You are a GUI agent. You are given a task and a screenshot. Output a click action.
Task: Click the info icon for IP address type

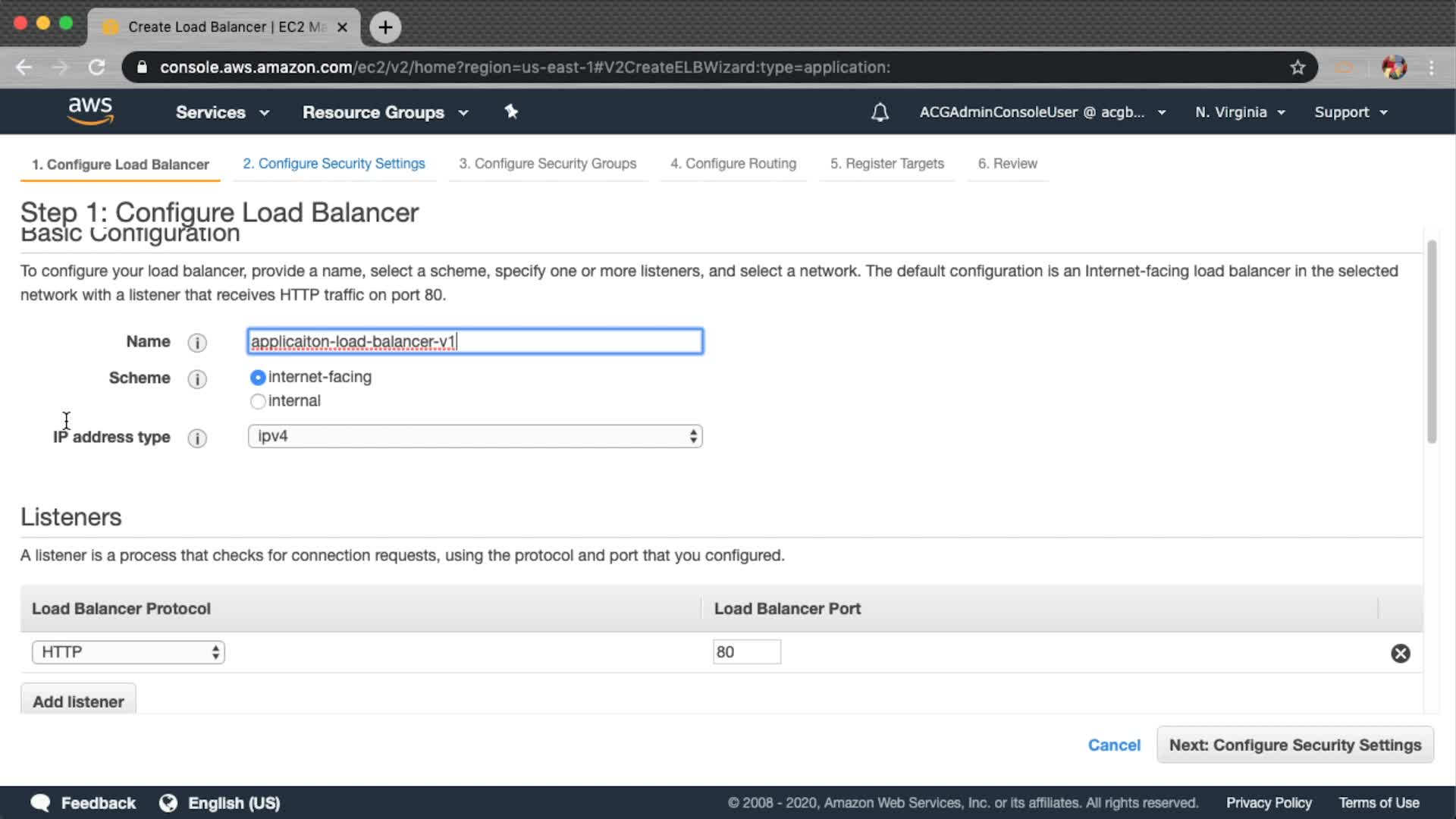tap(197, 438)
